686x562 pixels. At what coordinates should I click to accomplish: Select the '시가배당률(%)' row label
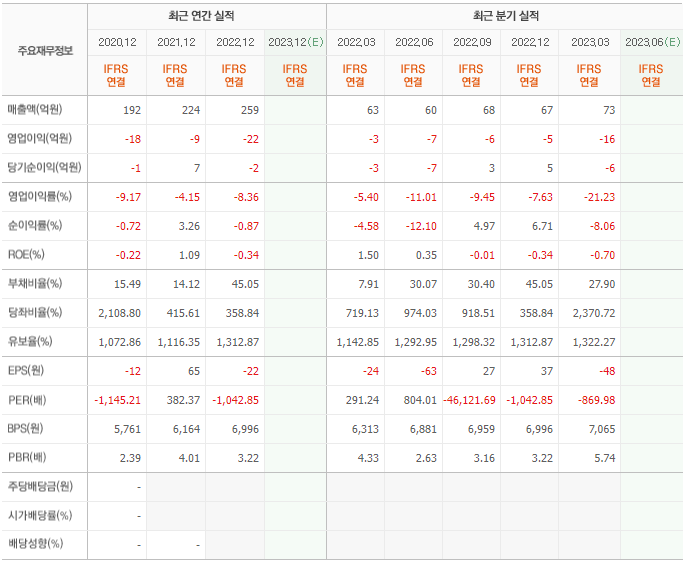point(40,516)
